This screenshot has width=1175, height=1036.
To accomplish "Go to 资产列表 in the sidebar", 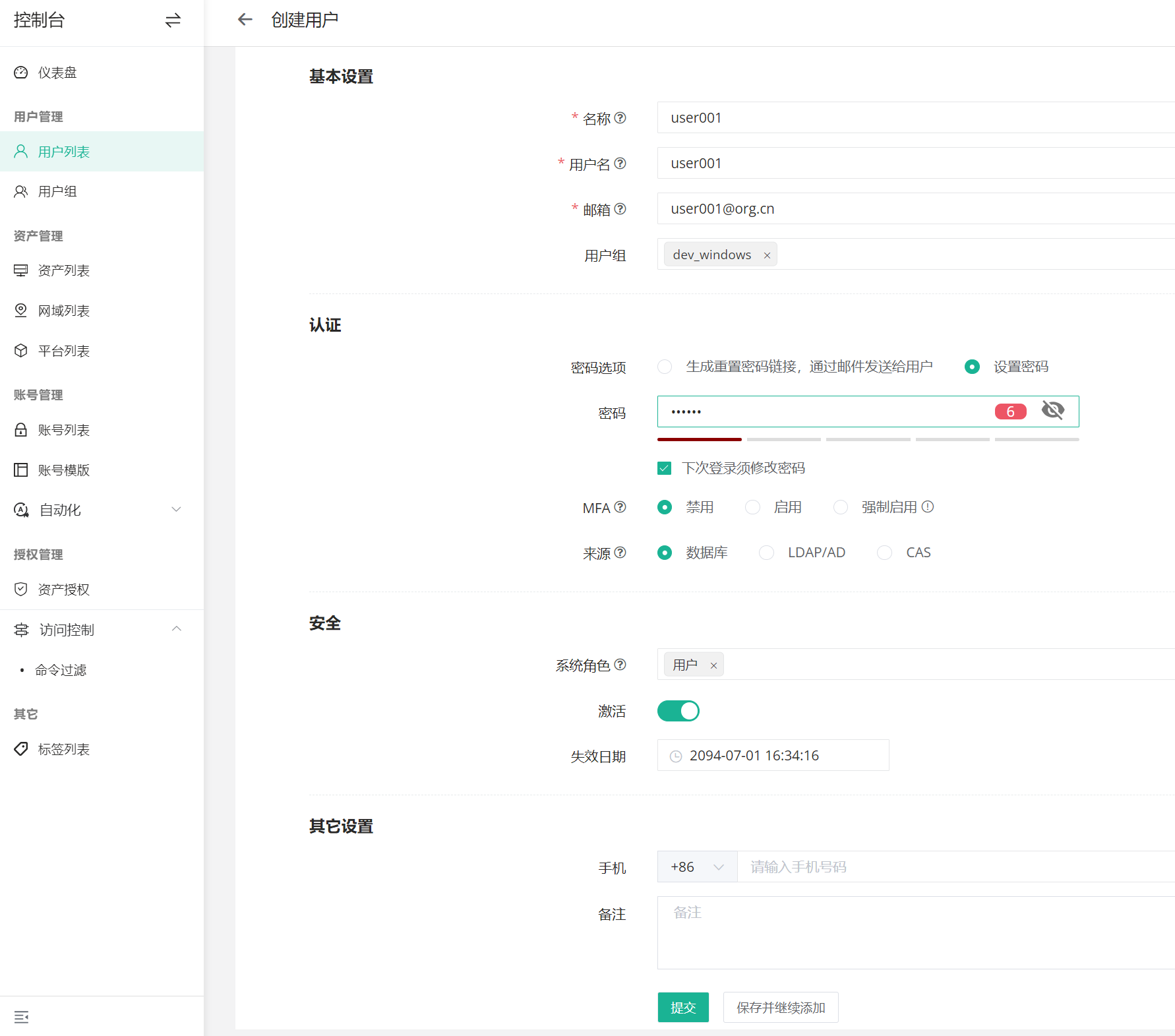I will pos(63,271).
